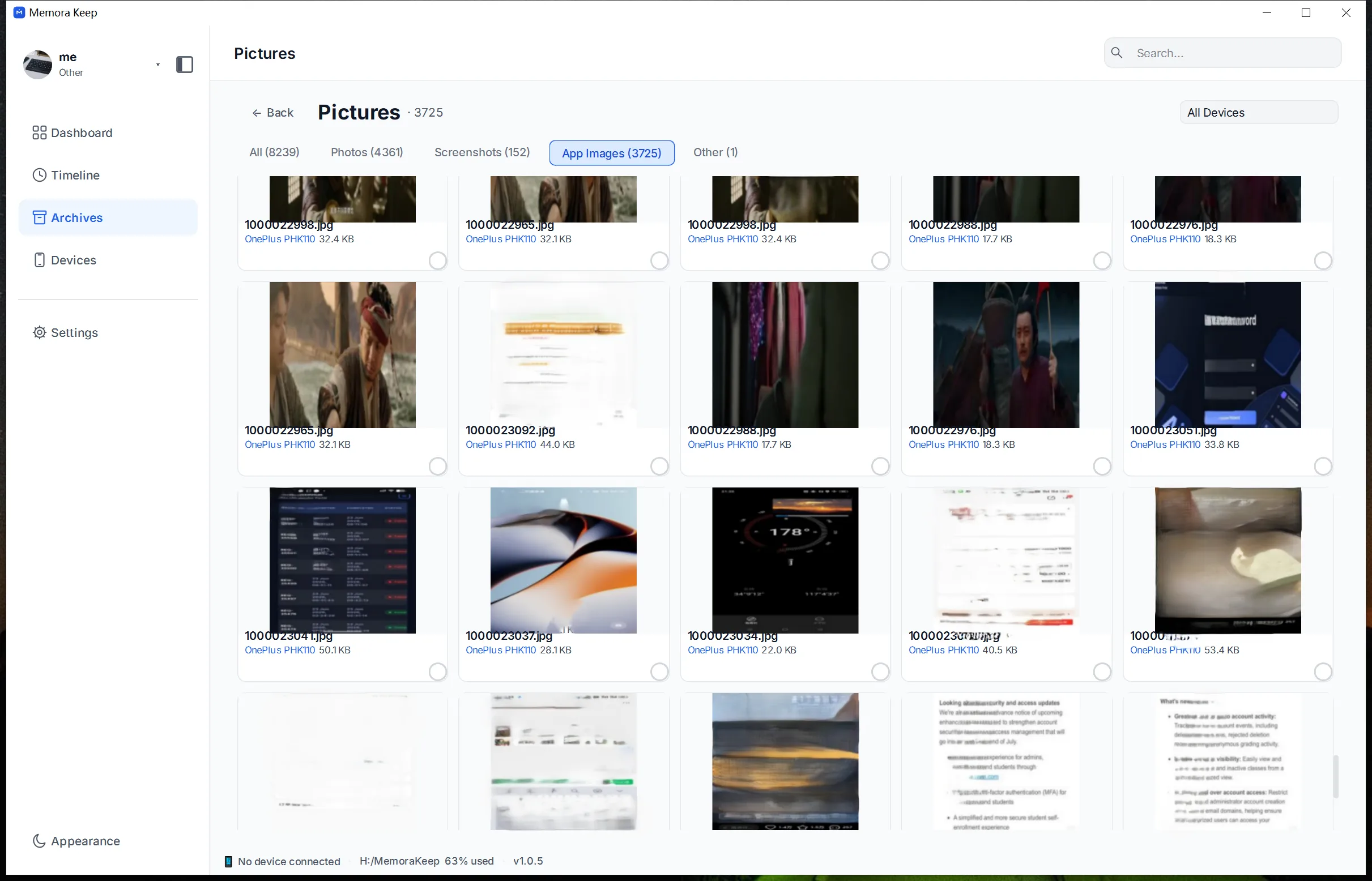This screenshot has width=1372, height=881.
Task: Click the search magnifier icon
Action: point(1117,53)
